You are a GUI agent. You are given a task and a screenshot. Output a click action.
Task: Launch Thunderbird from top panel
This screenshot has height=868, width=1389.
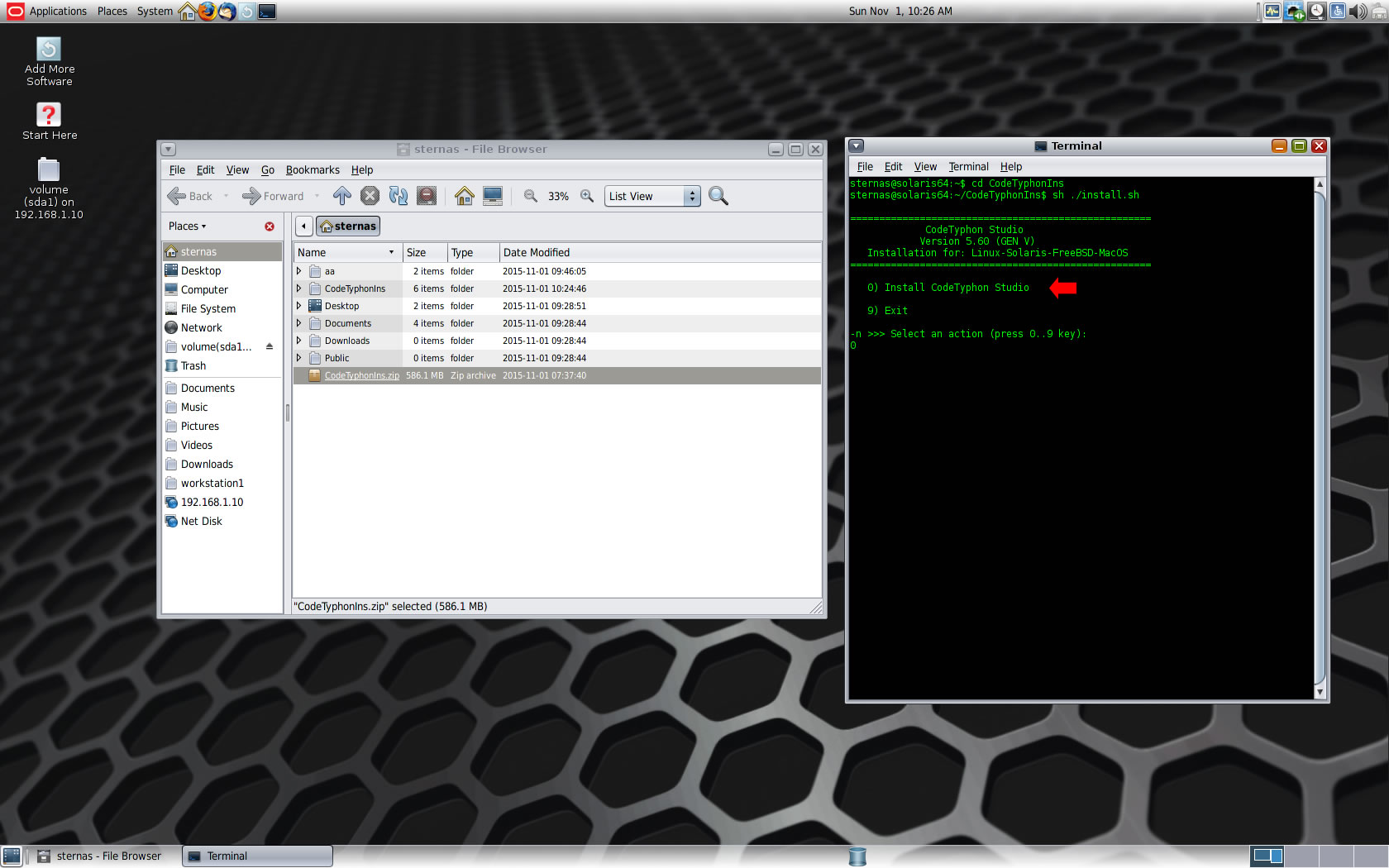(x=227, y=11)
